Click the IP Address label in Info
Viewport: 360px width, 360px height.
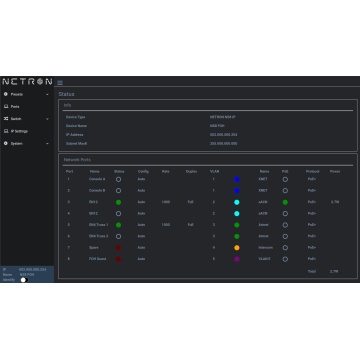74,135
